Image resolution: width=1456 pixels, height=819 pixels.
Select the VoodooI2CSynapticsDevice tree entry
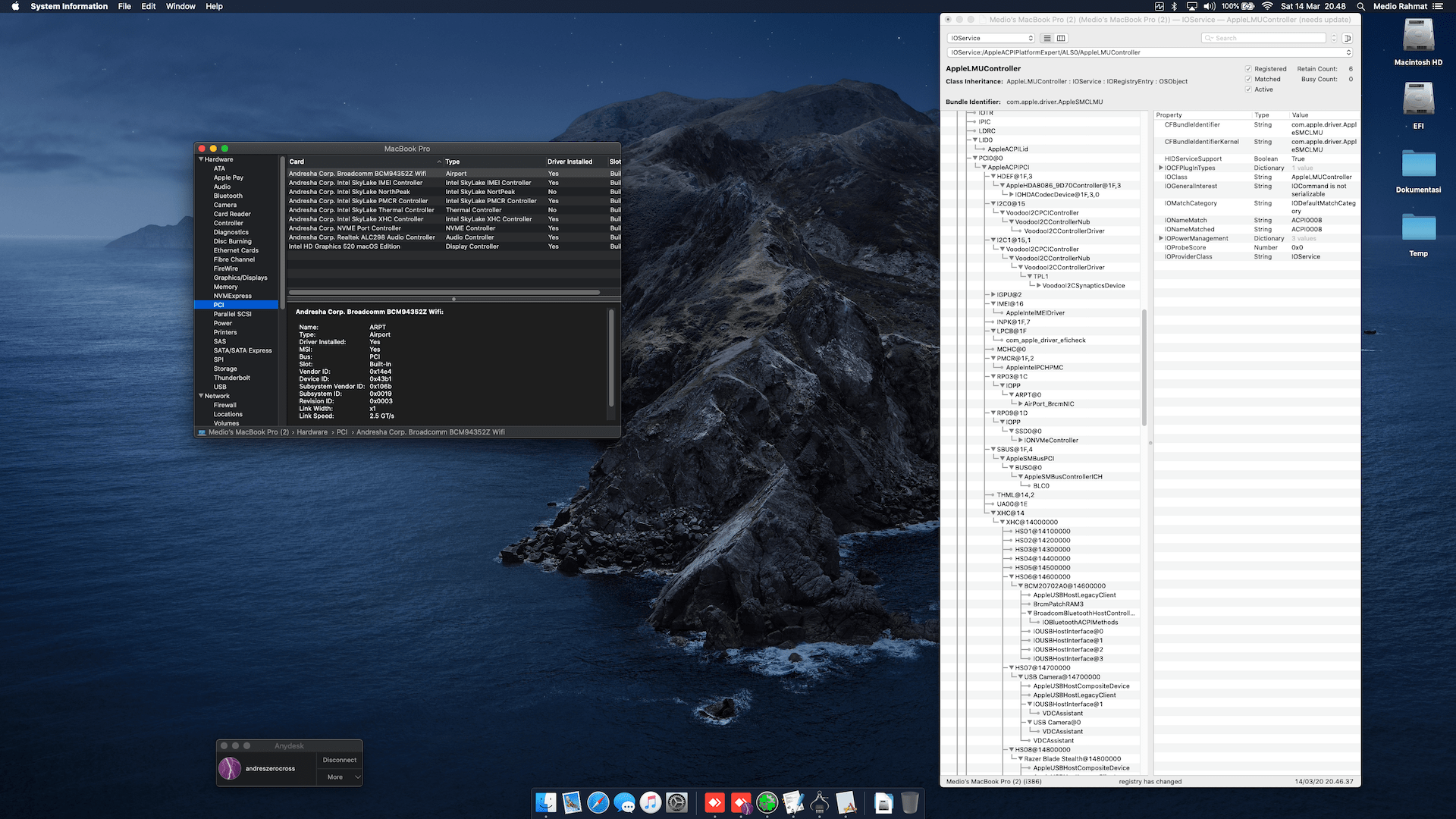click(1083, 286)
